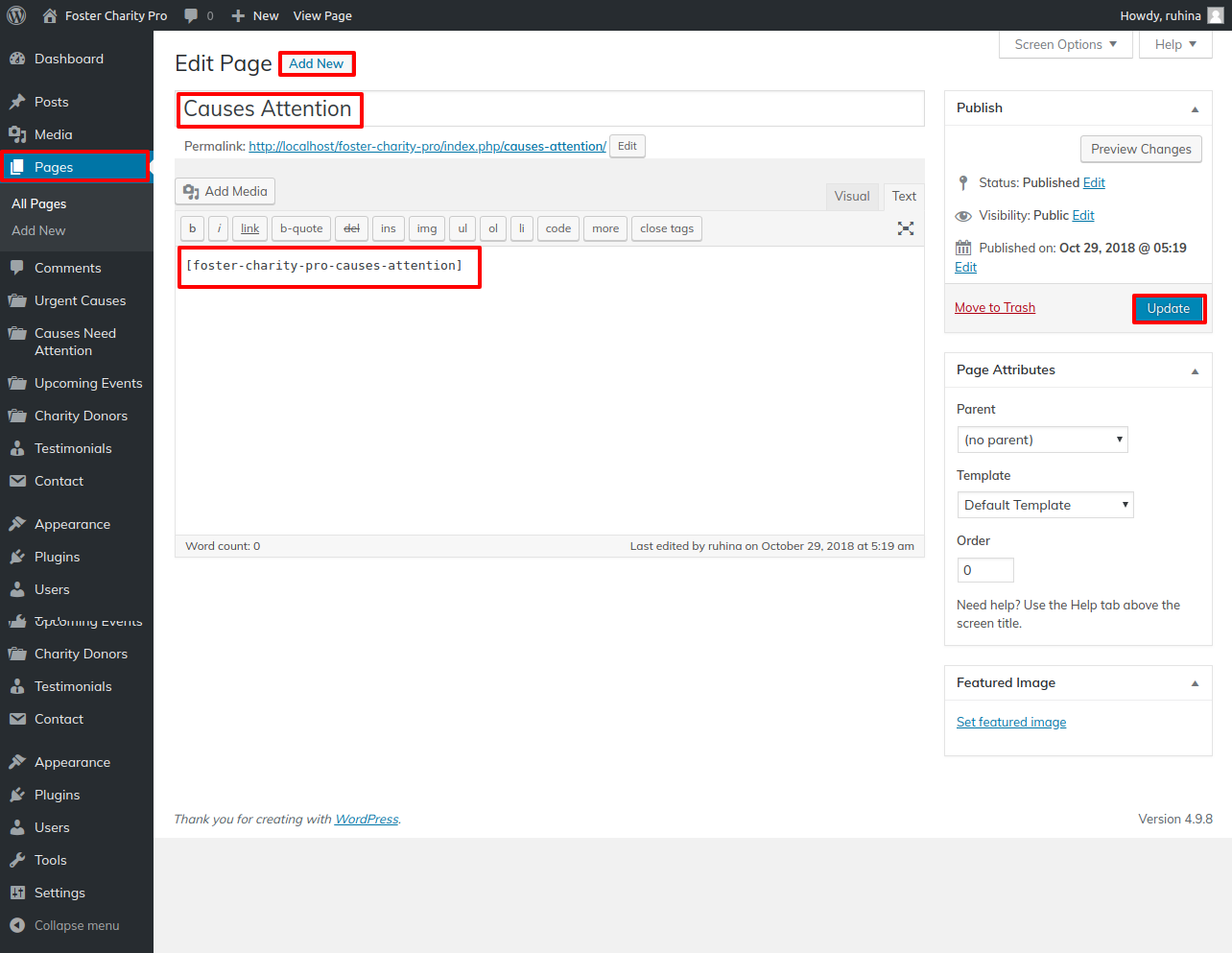Screen dimensions: 1232x953
Task: Click the ruhina user avatar
Action: (x=1216, y=15)
